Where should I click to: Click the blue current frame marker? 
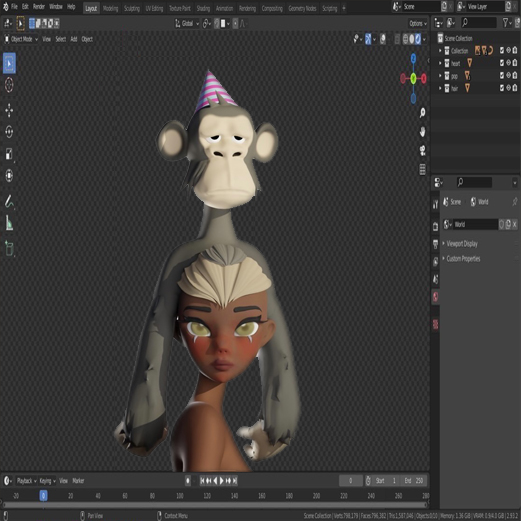43,496
